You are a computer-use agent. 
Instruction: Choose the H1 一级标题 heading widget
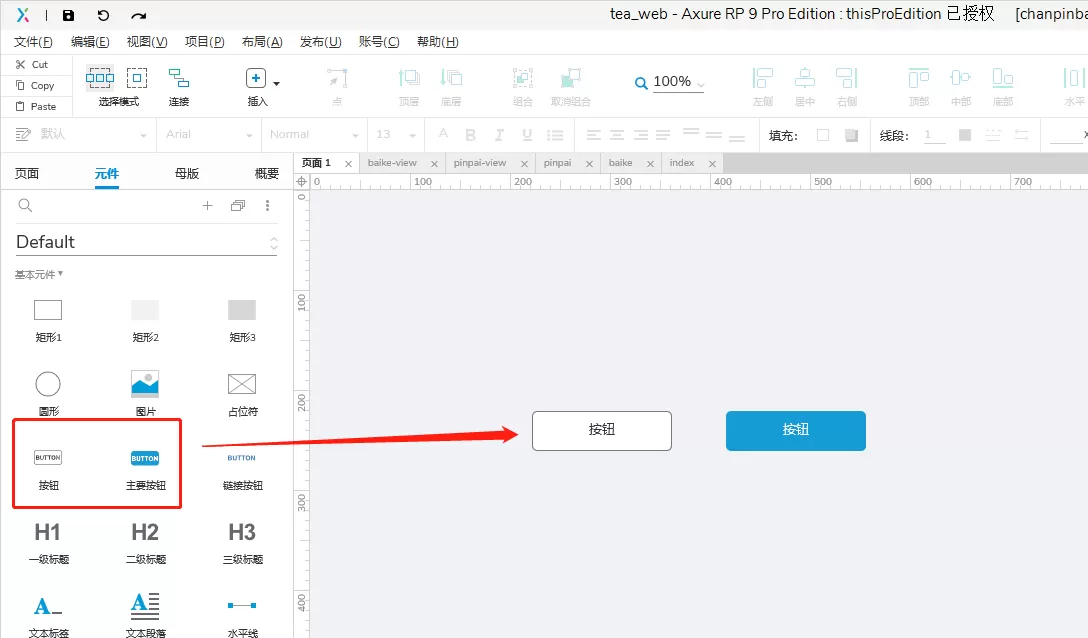click(x=48, y=543)
